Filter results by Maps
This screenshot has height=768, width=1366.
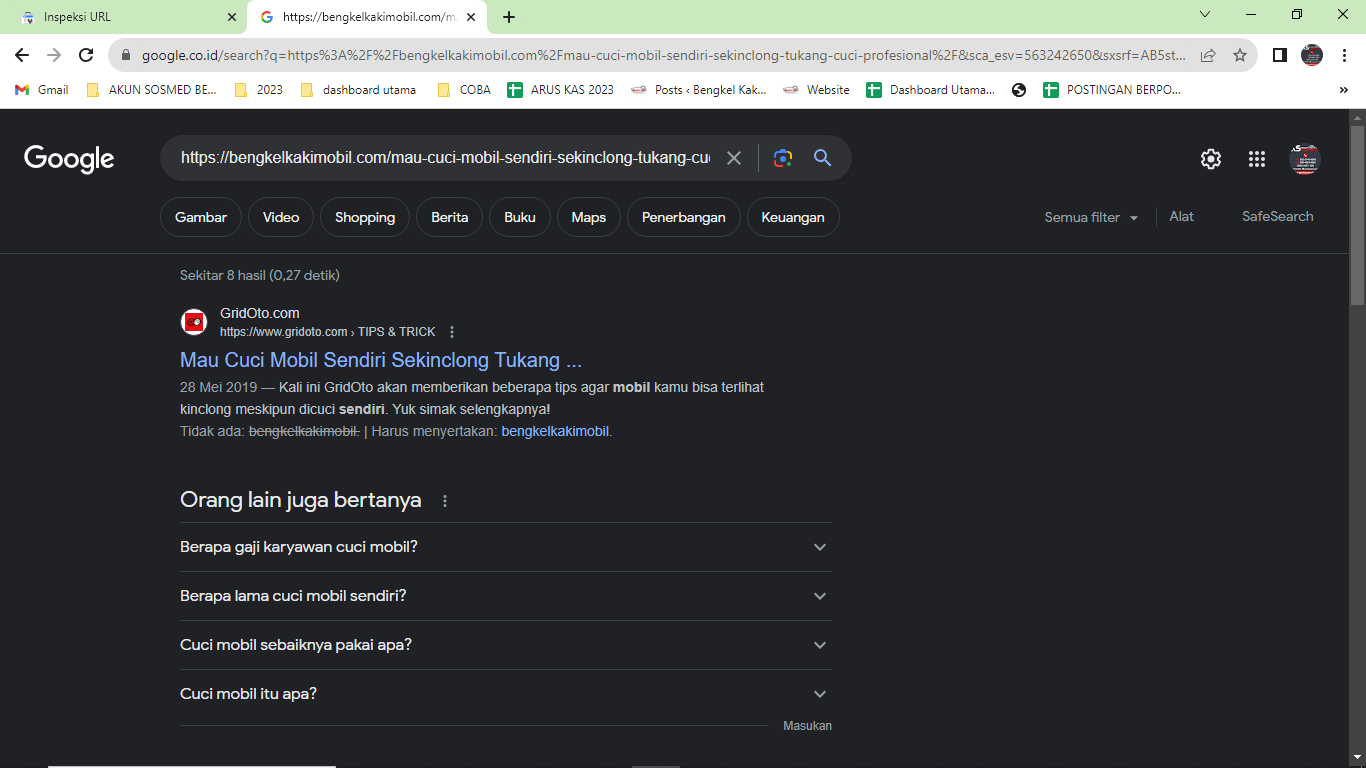click(x=589, y=217)
